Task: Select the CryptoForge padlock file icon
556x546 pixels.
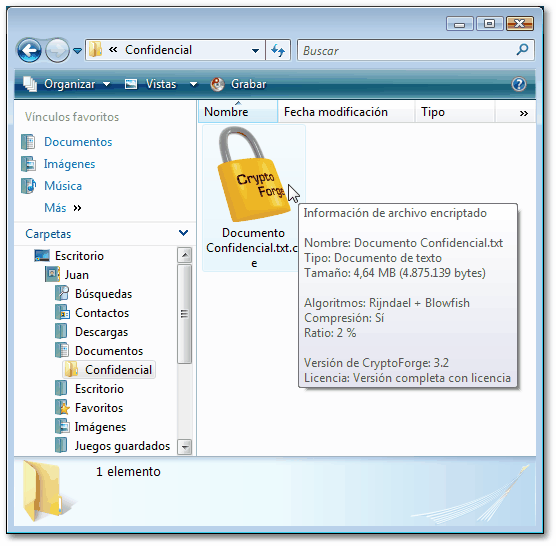Action: coord(253,174)
